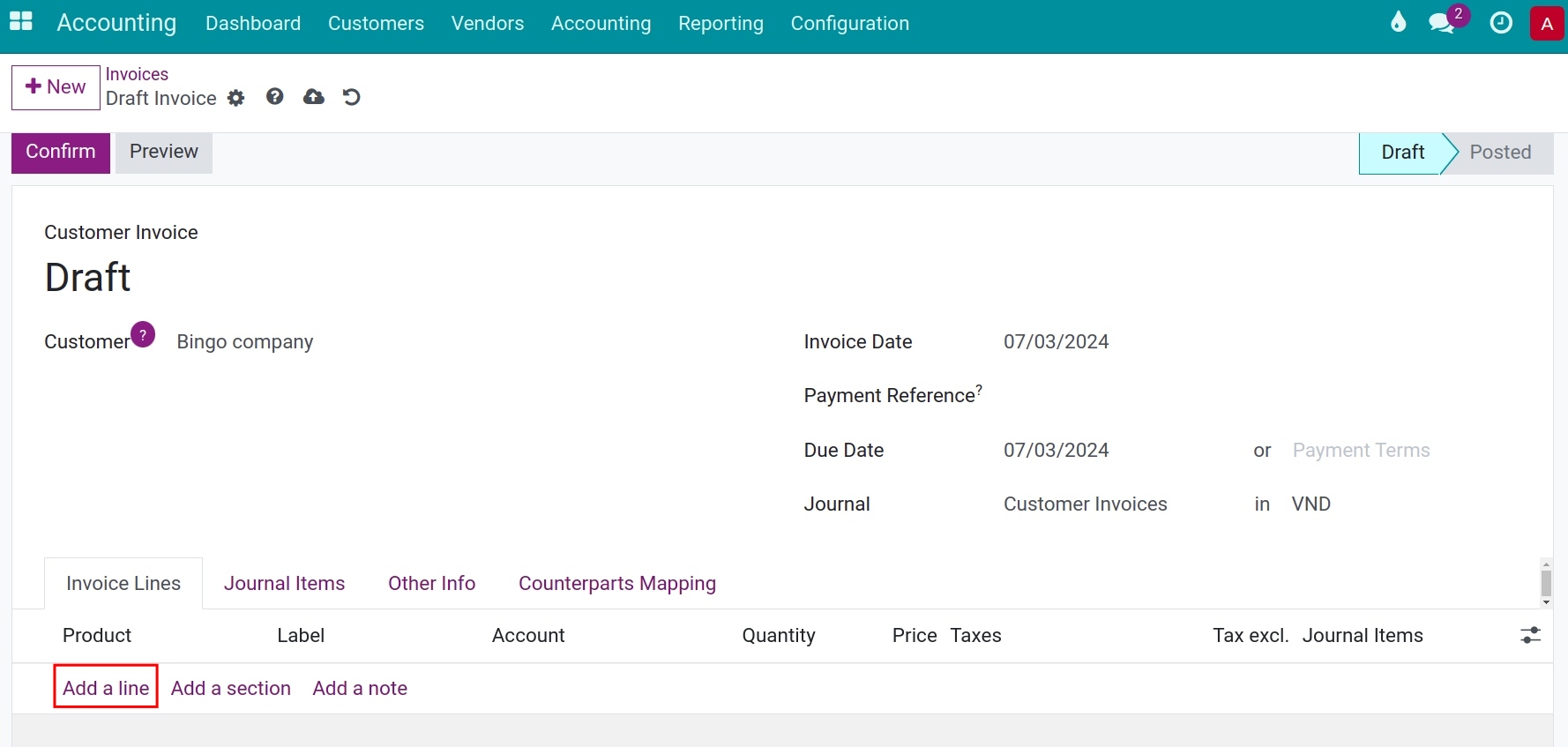Click the Label column header
This screenshot has height=747, width=1568.
(301, 636)
